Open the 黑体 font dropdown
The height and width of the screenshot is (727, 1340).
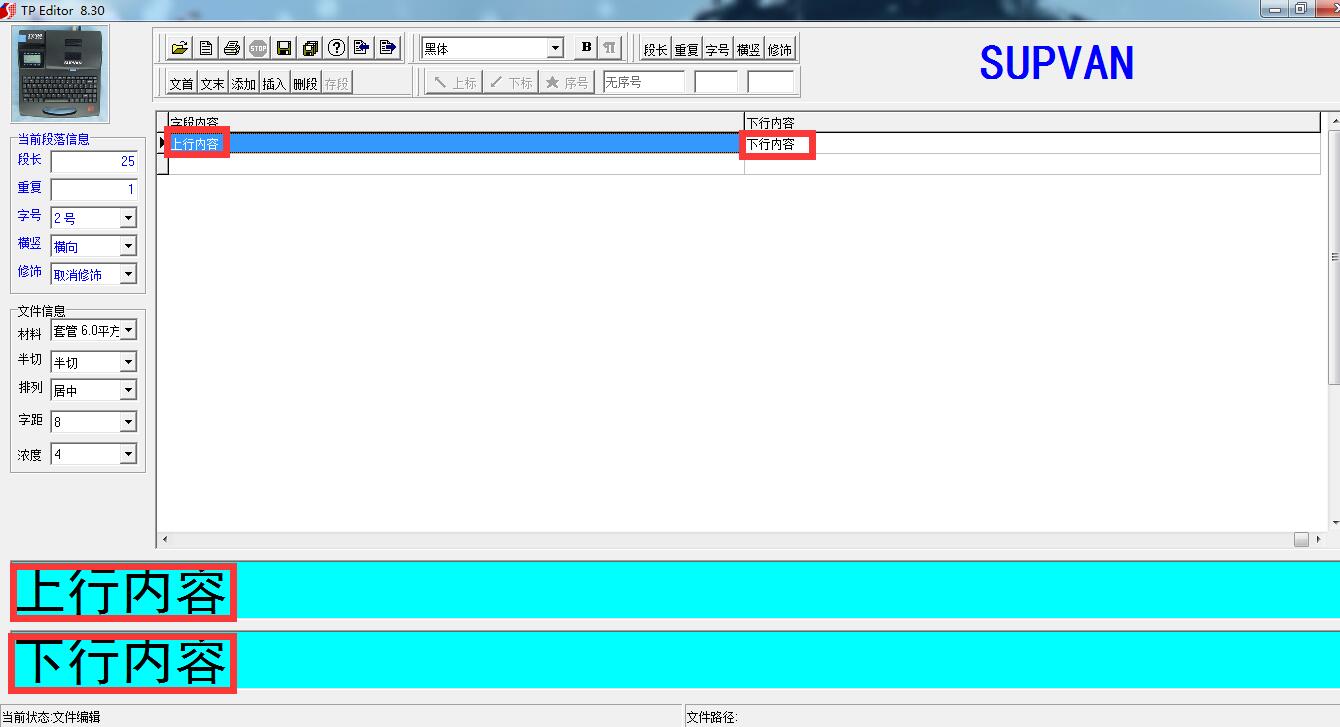555,48
